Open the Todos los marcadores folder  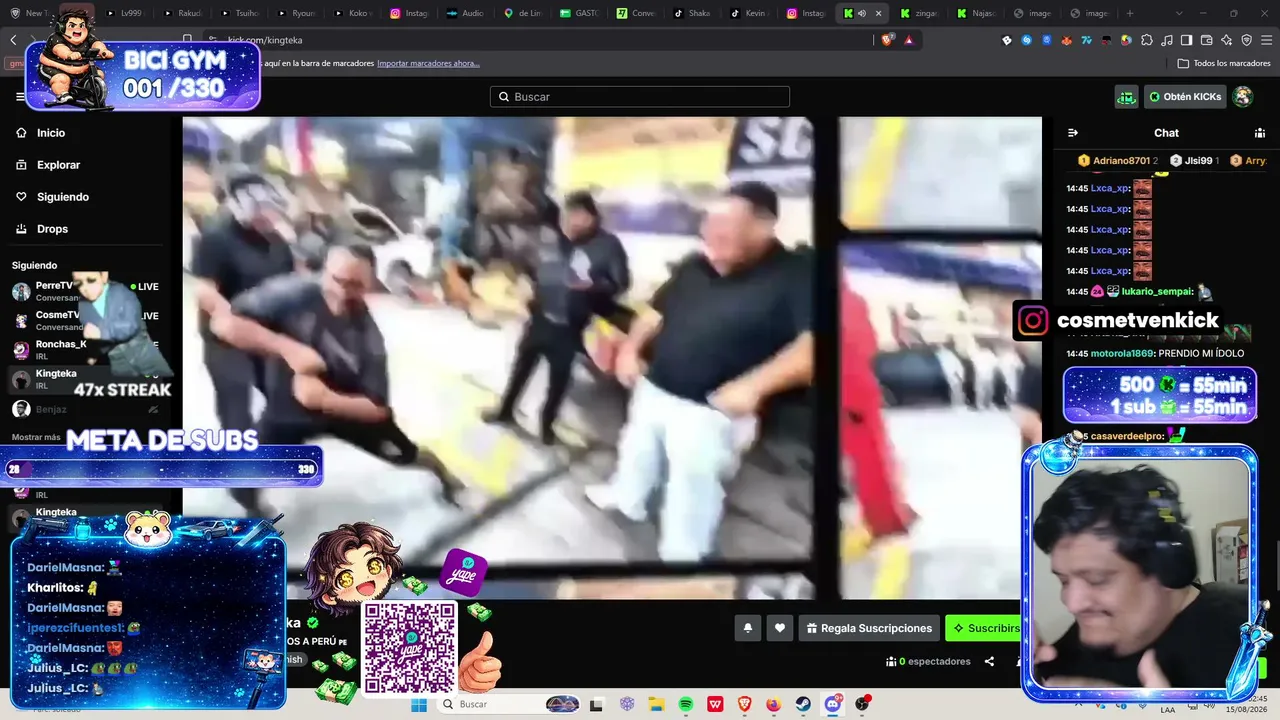1224,63
